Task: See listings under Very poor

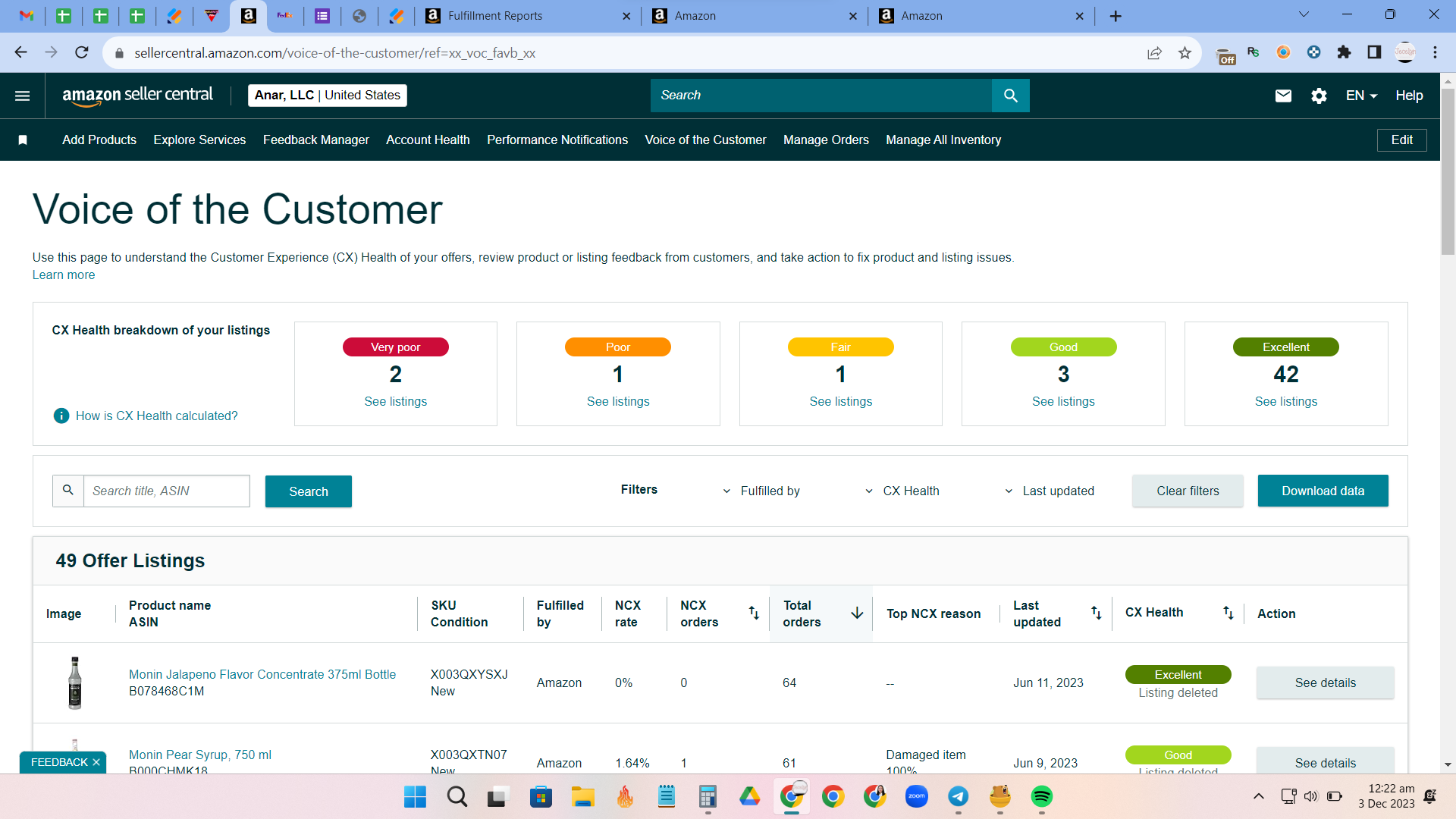Action: [395, 401]
